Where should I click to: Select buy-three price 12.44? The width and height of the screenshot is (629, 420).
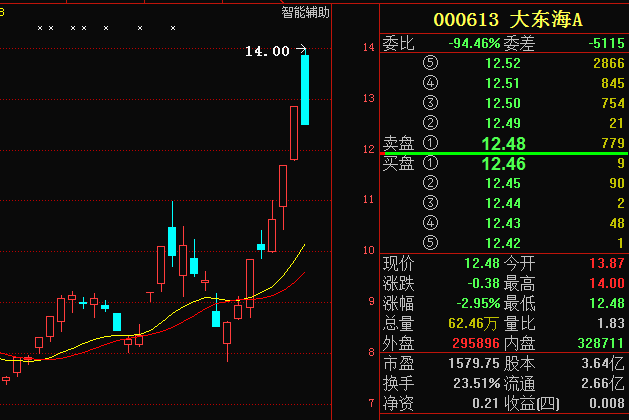point(503,203)
